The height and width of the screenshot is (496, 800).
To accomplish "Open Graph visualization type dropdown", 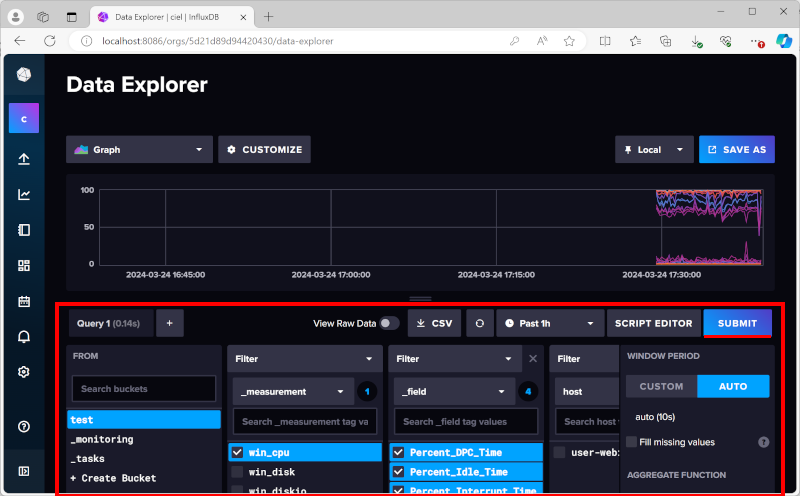I will pos(139,150).
